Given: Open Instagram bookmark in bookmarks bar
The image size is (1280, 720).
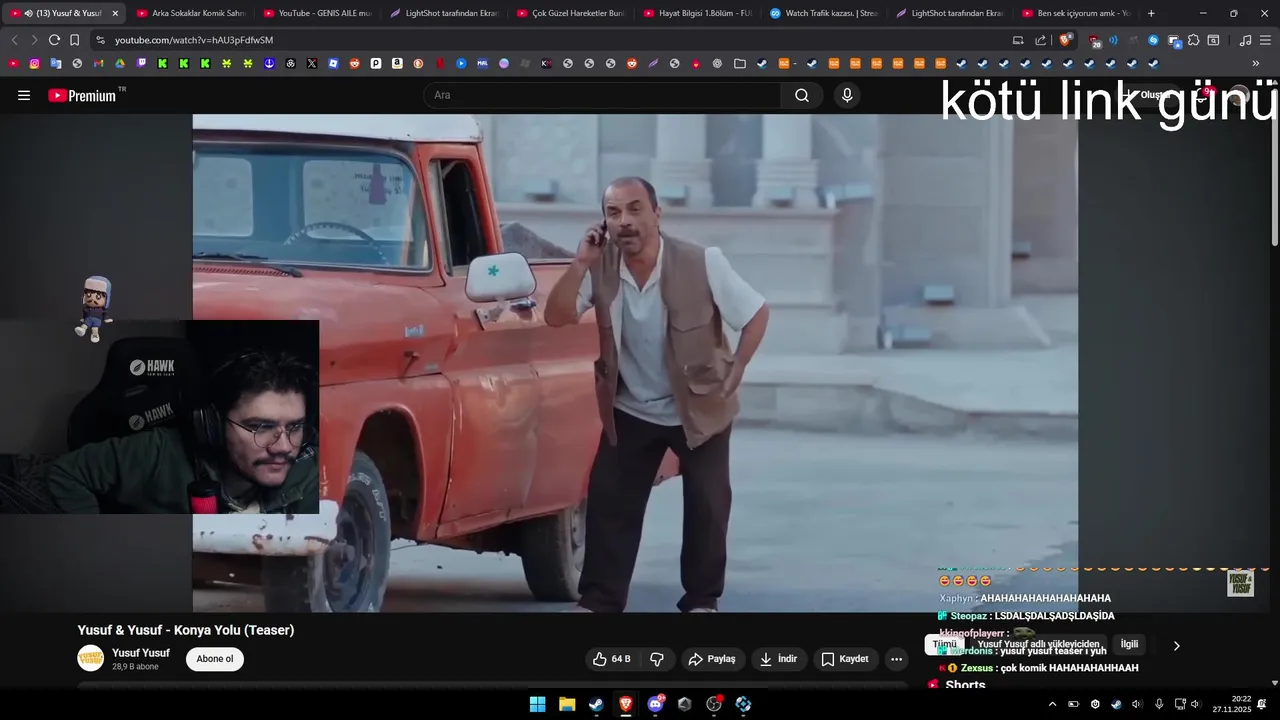Looking at the screenshot, I should tap(34, 63).
